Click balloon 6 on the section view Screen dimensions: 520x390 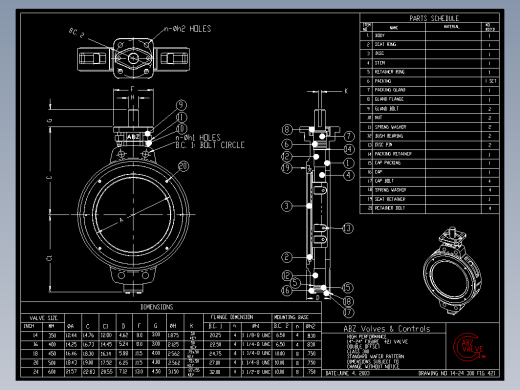pos(287,144)
